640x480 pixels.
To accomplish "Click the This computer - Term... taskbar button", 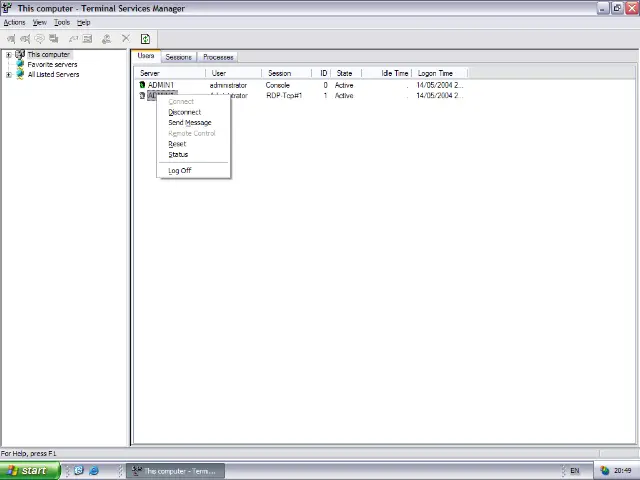I will pos(175,471).
